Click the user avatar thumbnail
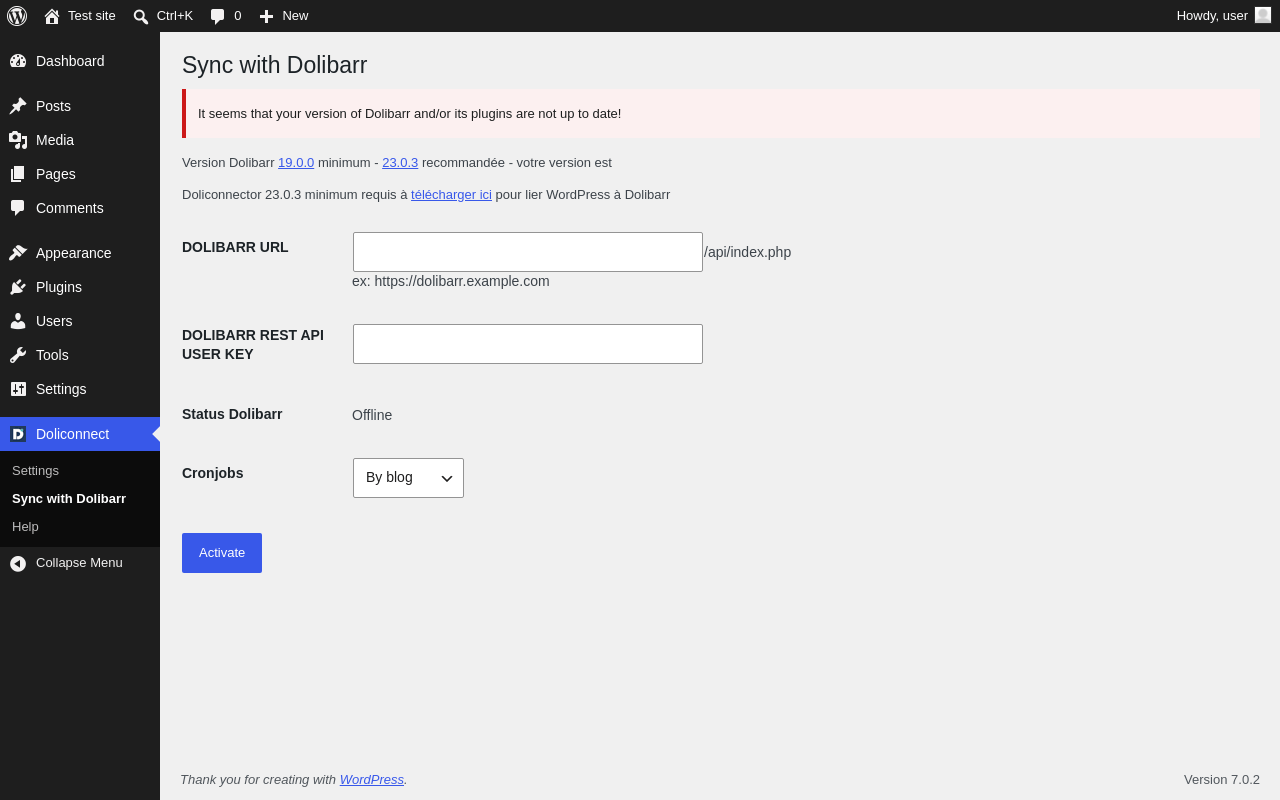This screenshot has height=800, width=1280. click(1263, 15)
